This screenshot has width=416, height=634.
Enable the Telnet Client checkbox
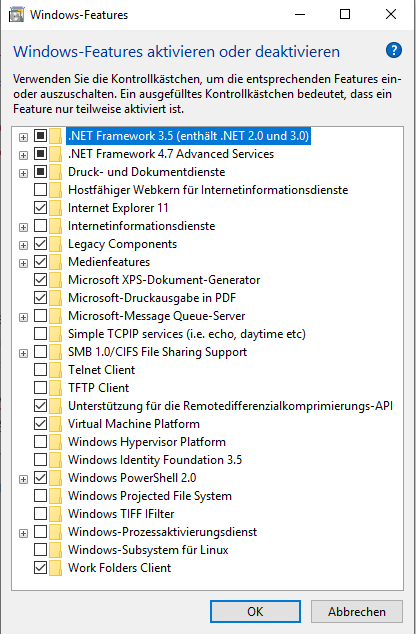pos(40,370)
